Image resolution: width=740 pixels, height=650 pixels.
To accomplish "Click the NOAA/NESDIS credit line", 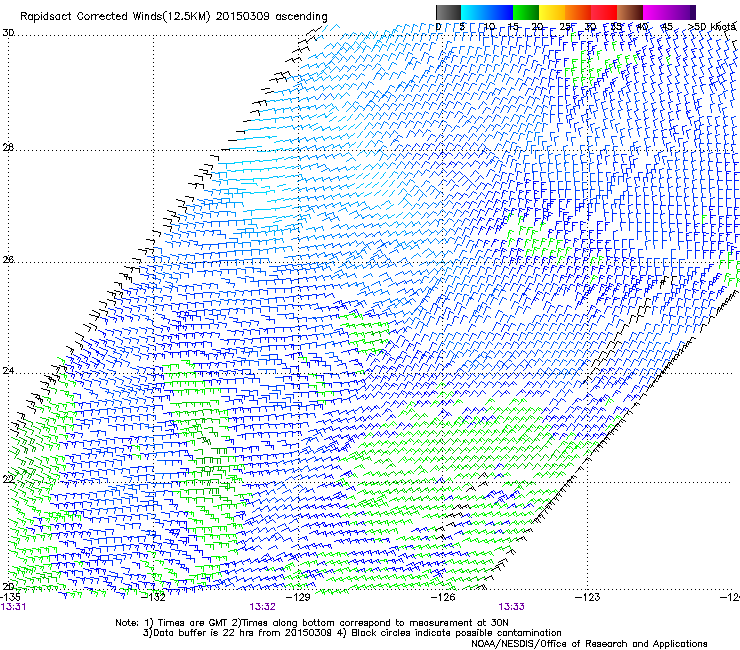I will pyautogui.click(x=589, y=644).
